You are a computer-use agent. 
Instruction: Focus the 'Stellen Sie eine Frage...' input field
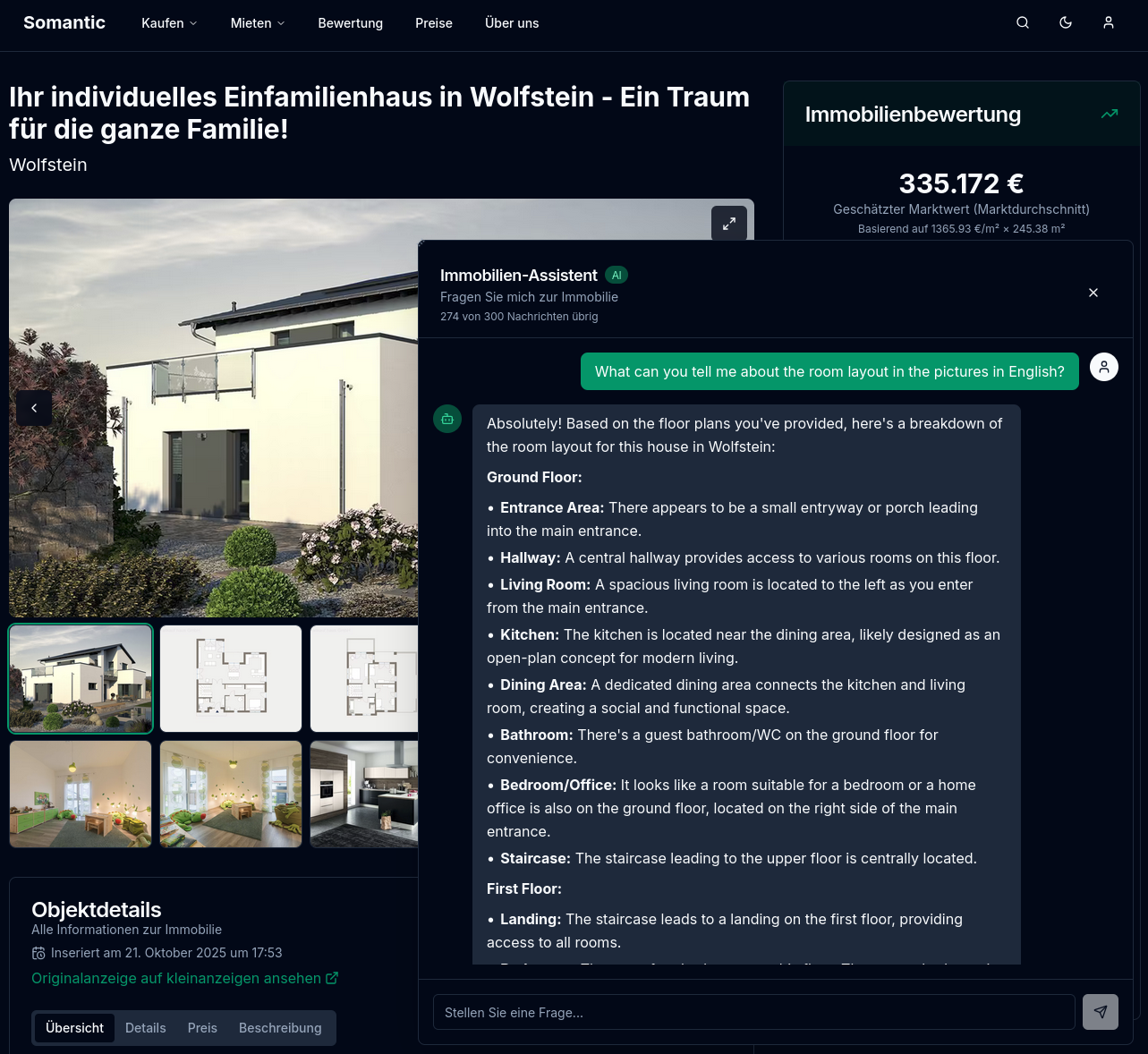(x=753, y=1012)
